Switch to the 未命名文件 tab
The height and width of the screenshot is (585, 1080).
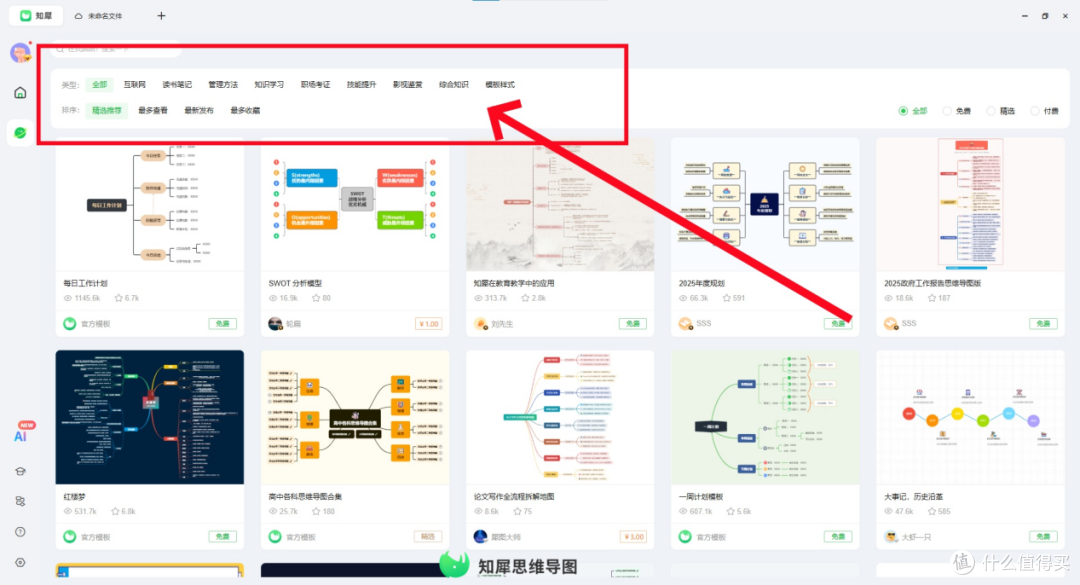[x=98, y=16]
